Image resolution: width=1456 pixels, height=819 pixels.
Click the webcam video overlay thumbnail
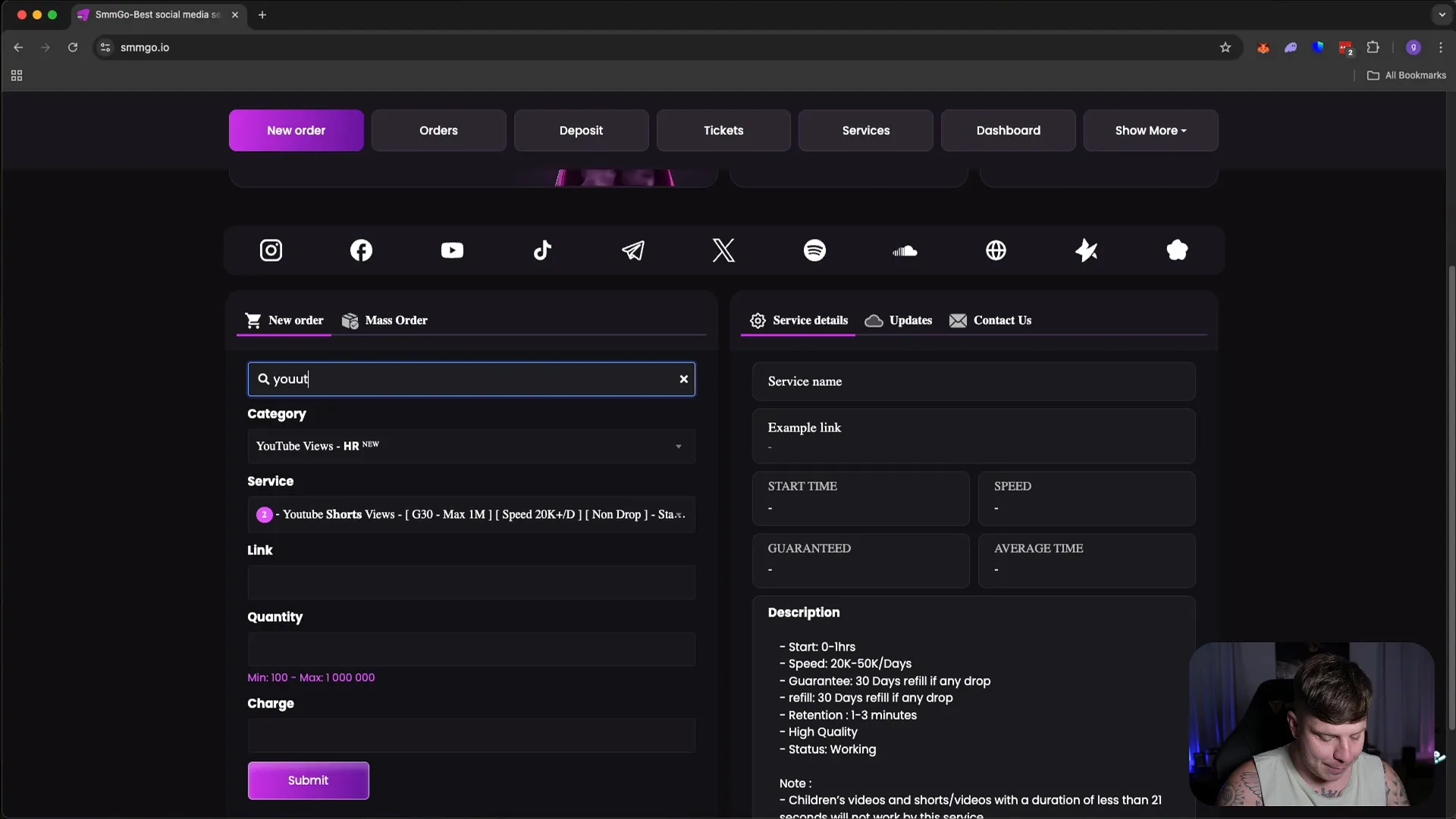coord(1311,724)
